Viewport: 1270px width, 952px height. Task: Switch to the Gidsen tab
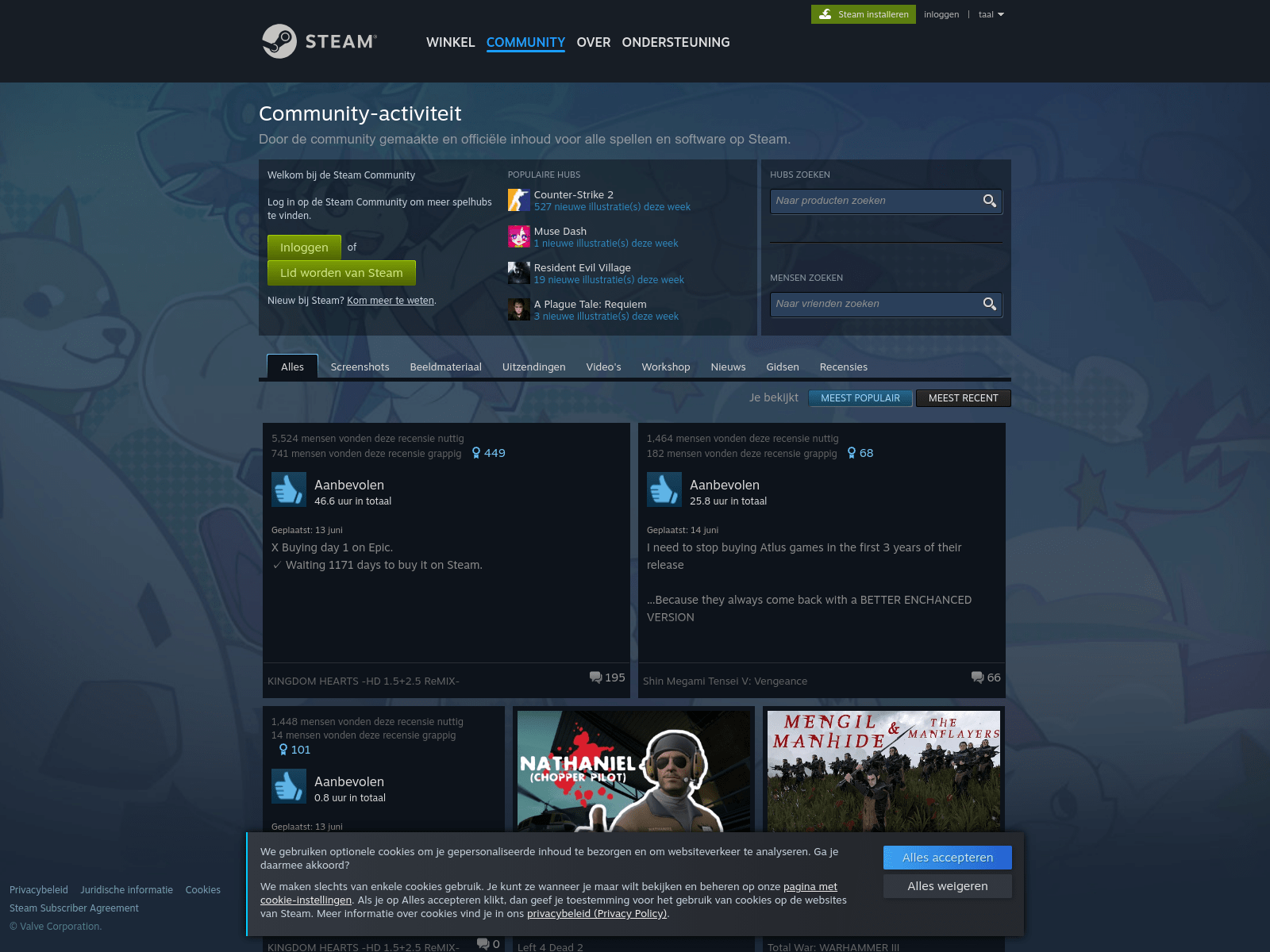coord(782,367)
